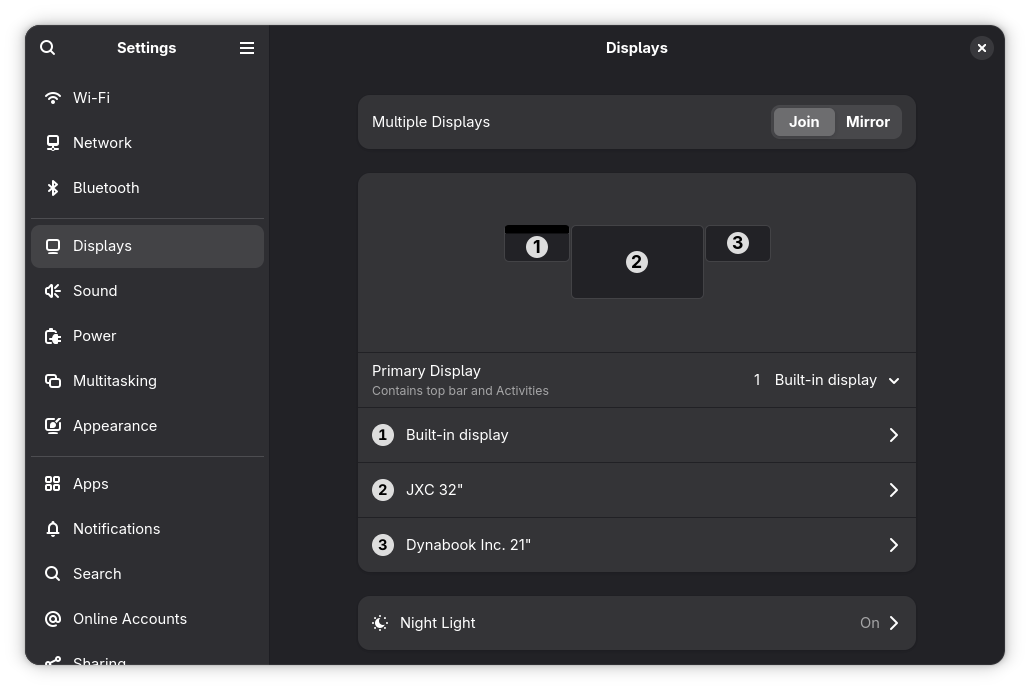The height and width of the screenshot is (690, 1030).
Task: Click the Bluetooth icon in sidebar
Action: (x=53, y=188)
